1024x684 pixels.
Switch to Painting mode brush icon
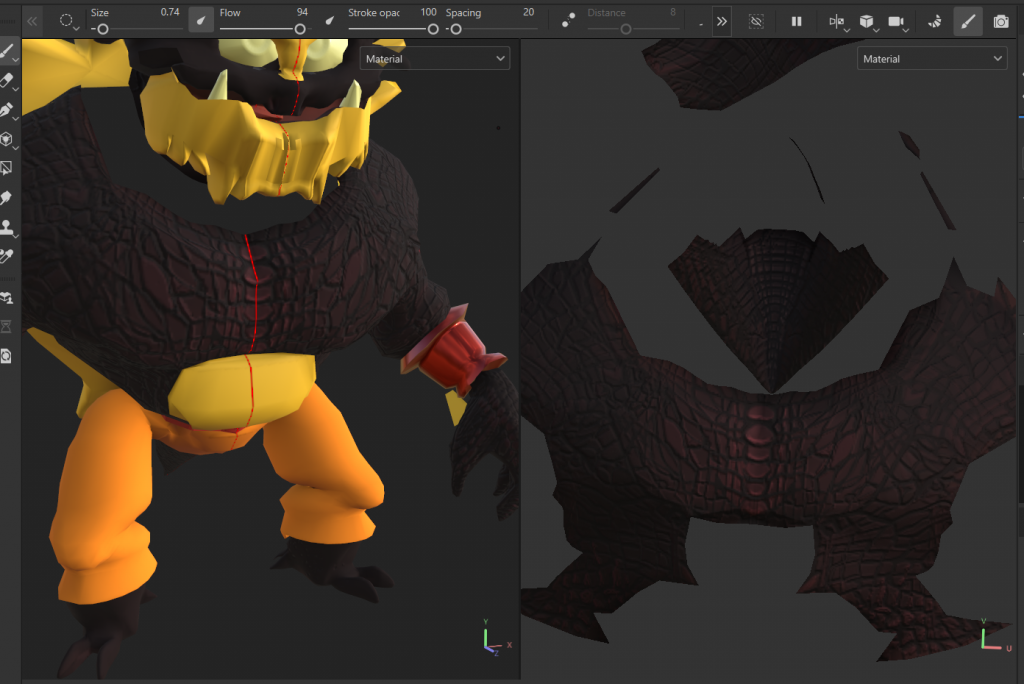(x=968, y=22)
